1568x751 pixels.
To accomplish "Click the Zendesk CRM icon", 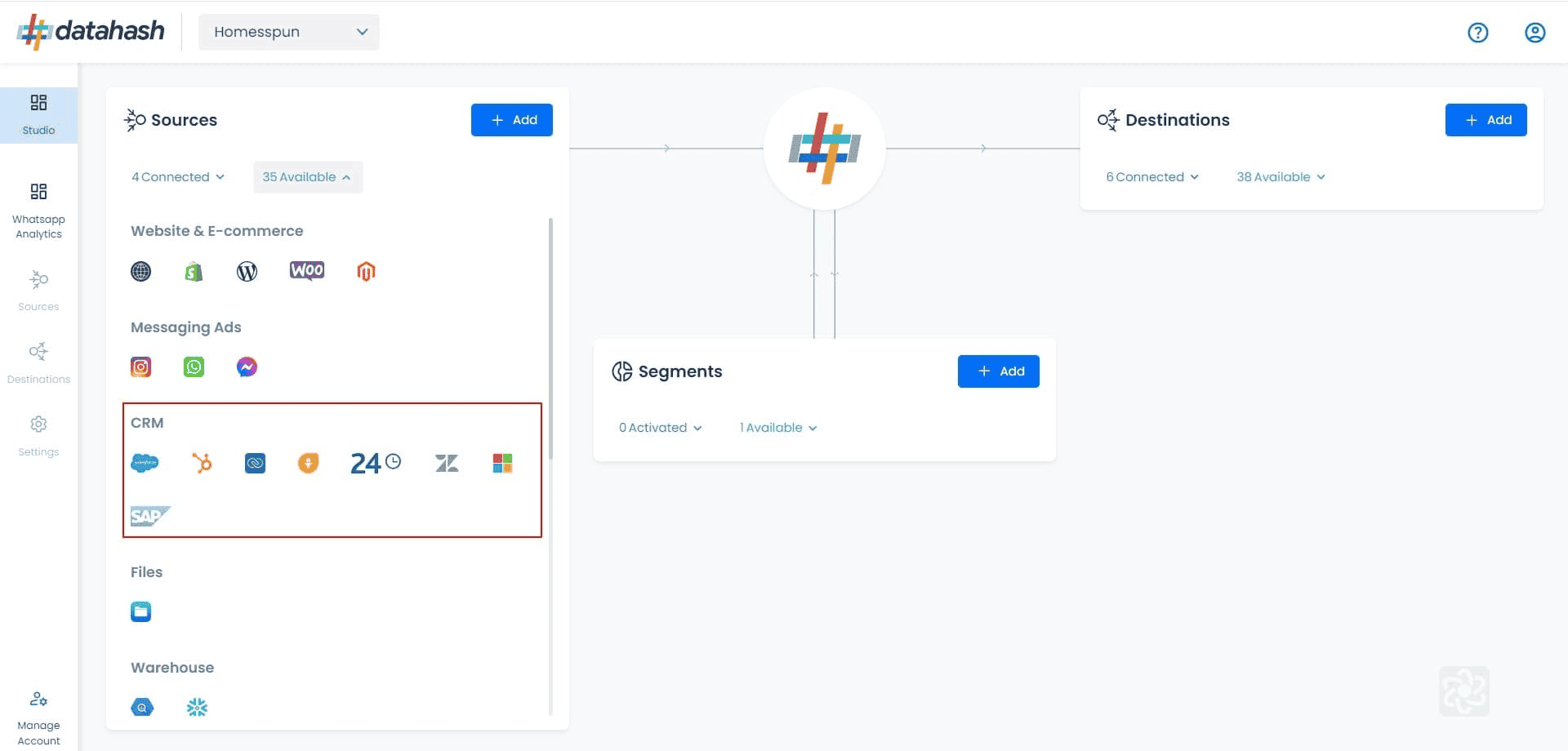I will [447, 463].
